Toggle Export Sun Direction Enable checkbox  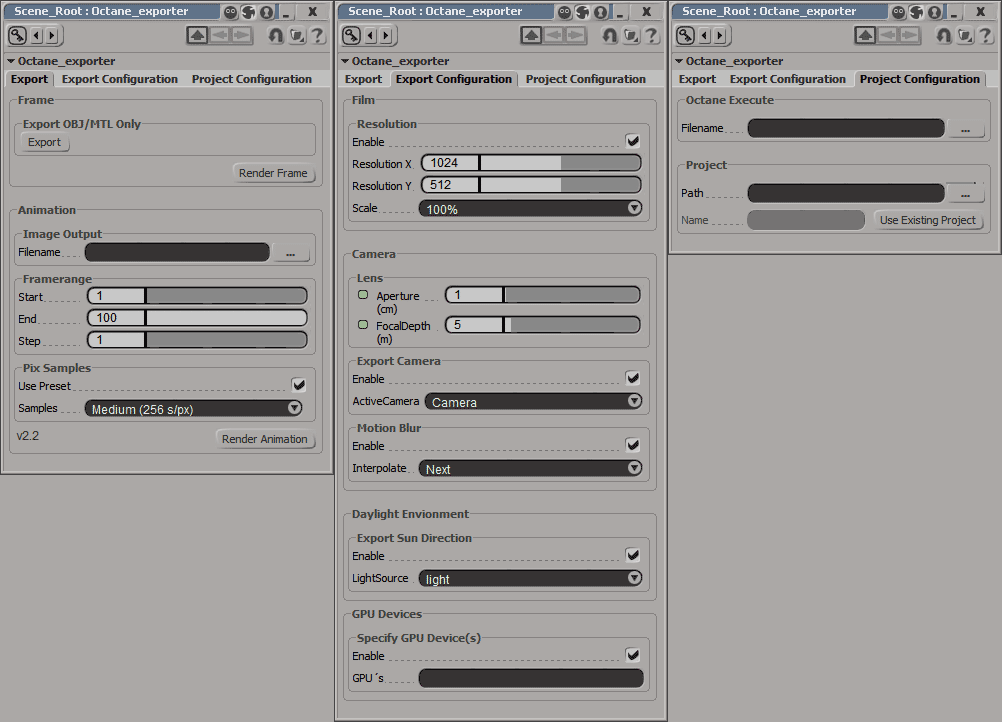(633, 555)
